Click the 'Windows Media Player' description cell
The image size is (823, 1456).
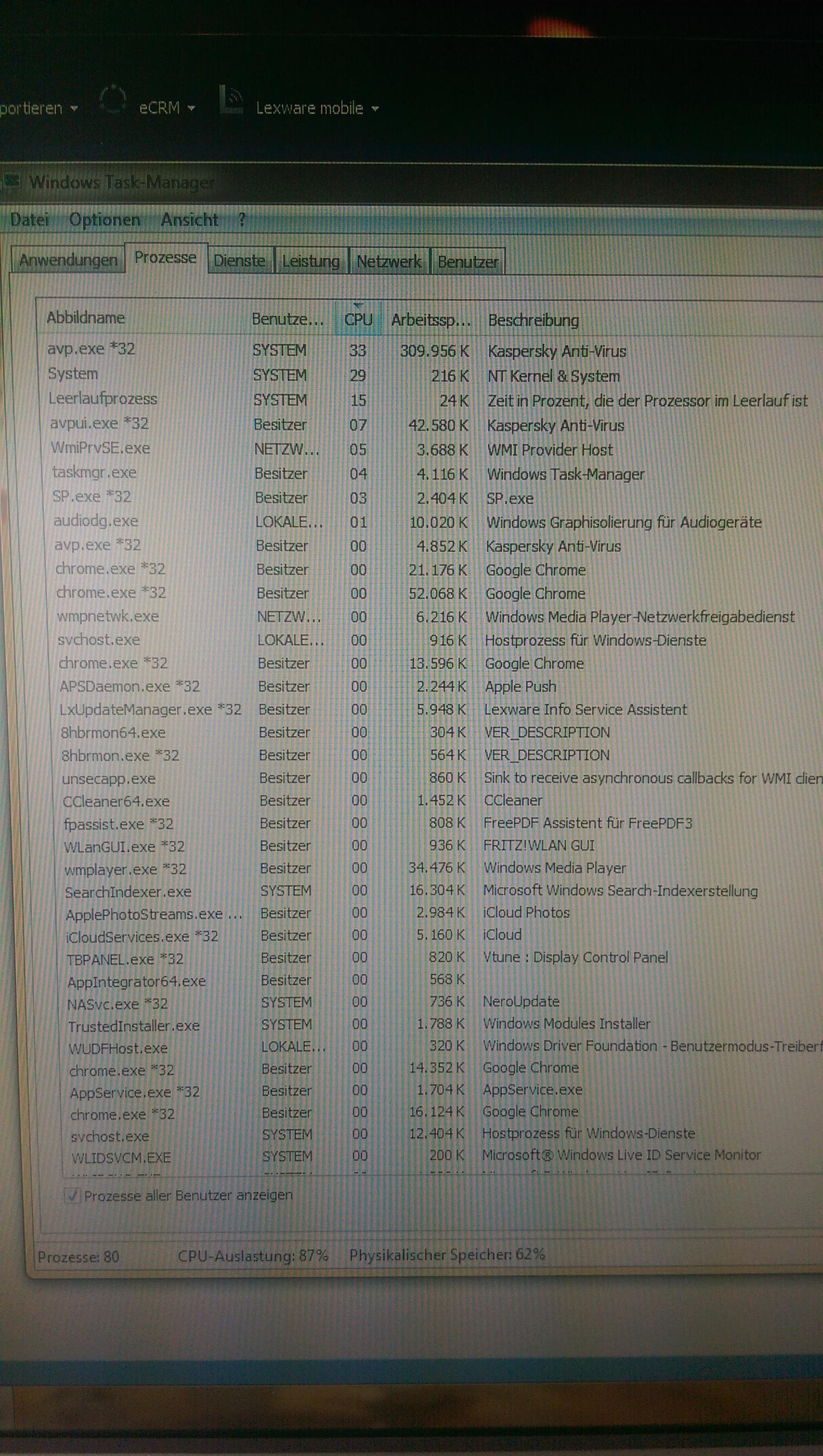coord(554,867)
